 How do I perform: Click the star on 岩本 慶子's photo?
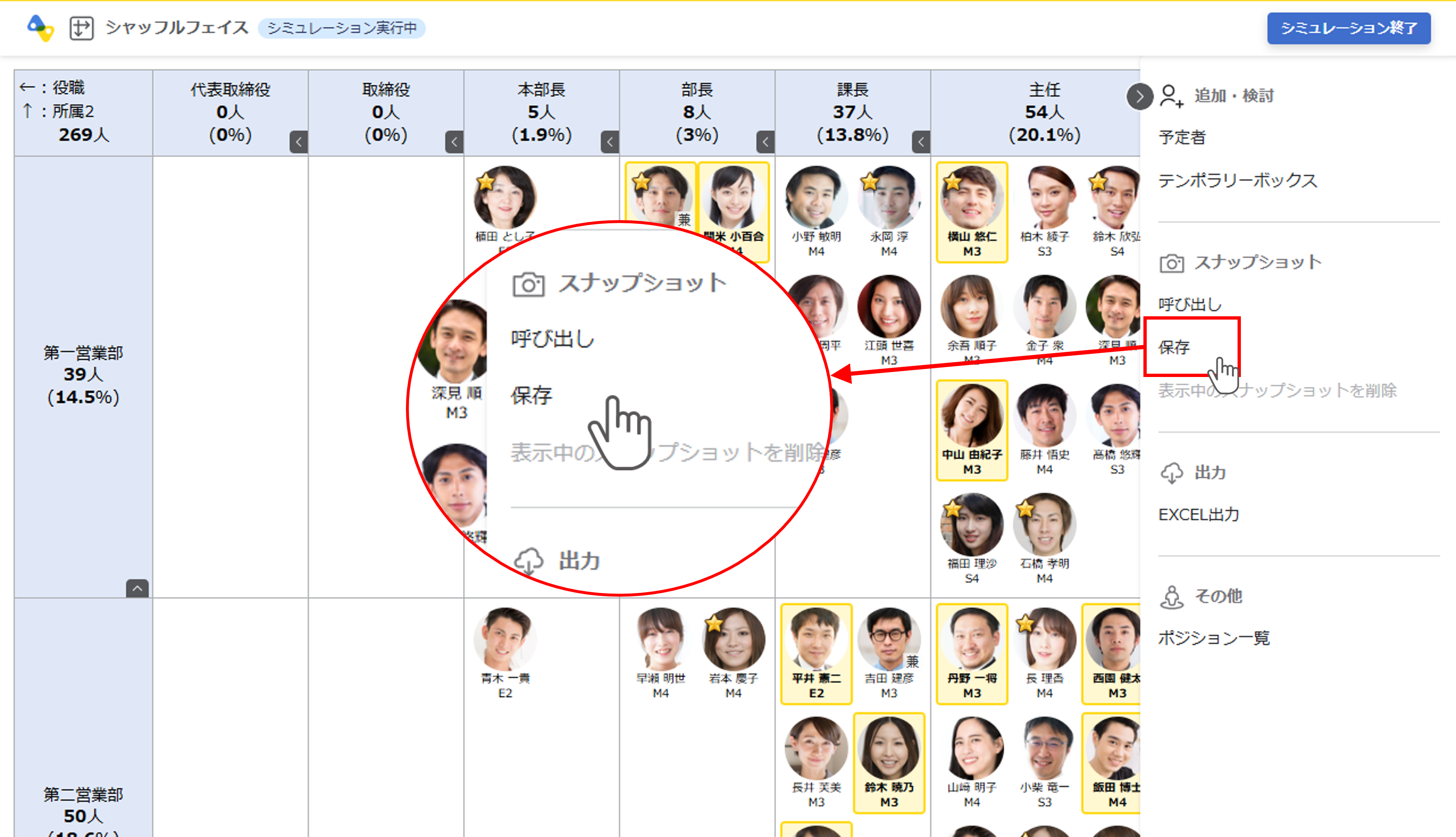[x=714, y=623]
